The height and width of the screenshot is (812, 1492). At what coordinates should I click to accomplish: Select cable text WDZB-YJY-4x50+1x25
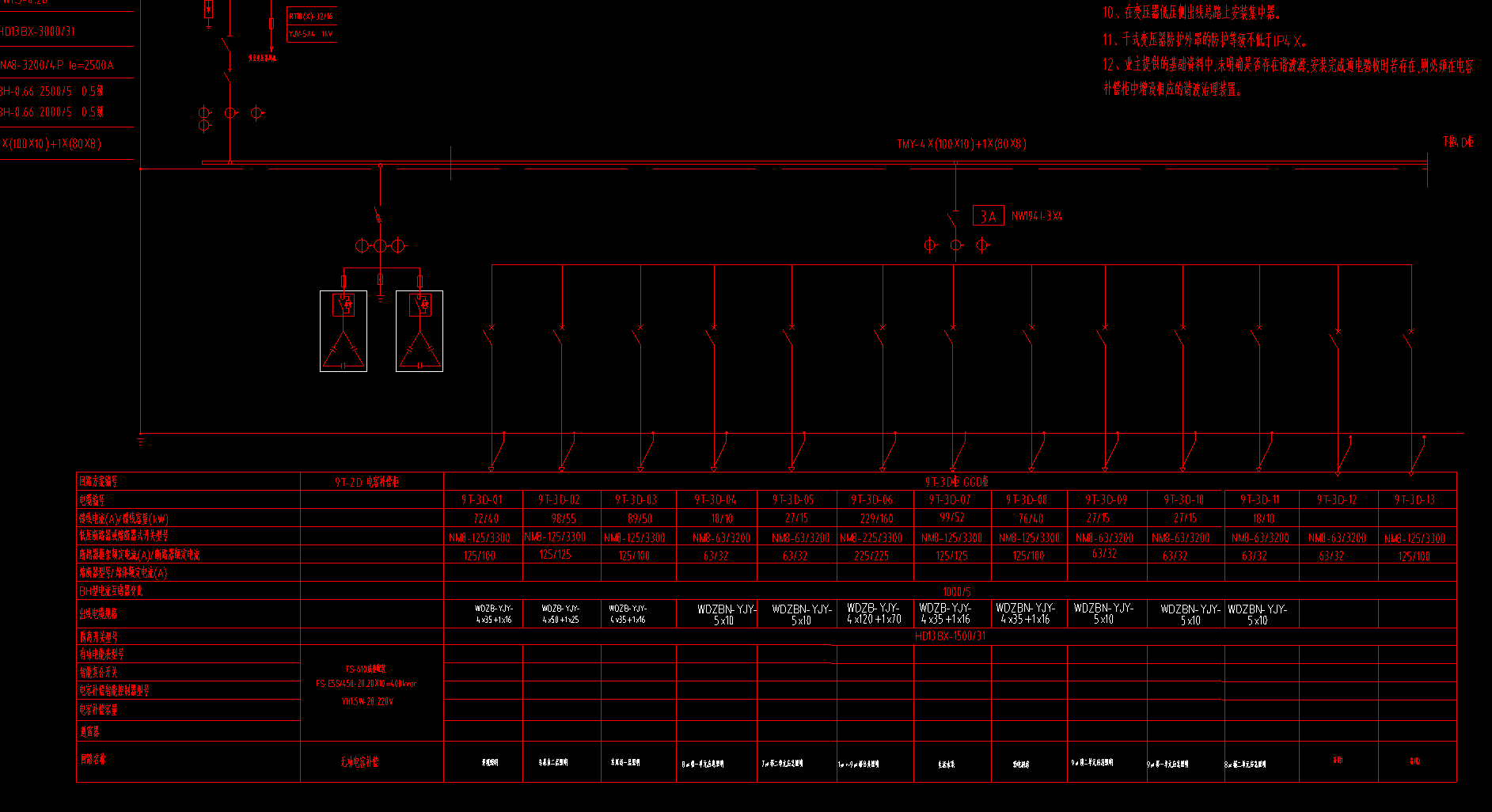tap(560, 614)
